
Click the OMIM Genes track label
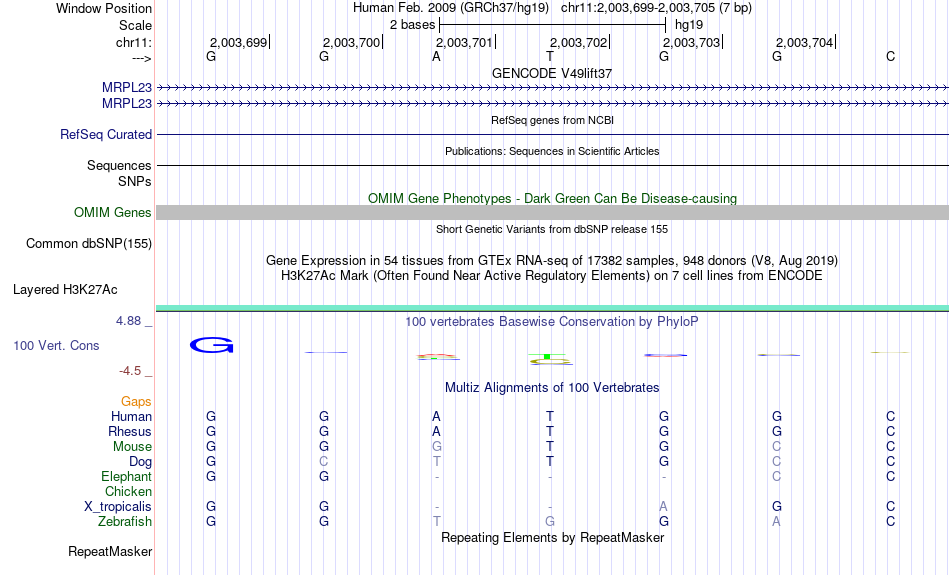click(113, 213)
